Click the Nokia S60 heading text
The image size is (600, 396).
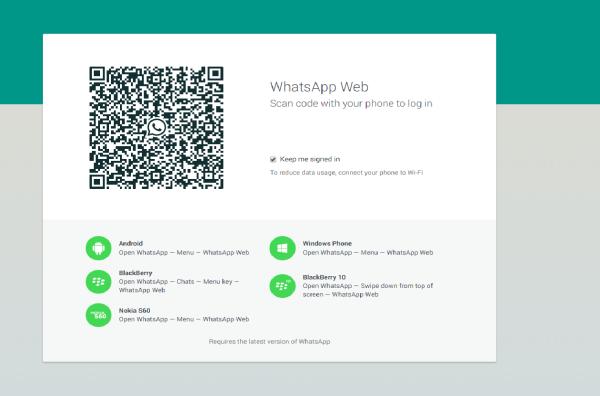point(134,310)
